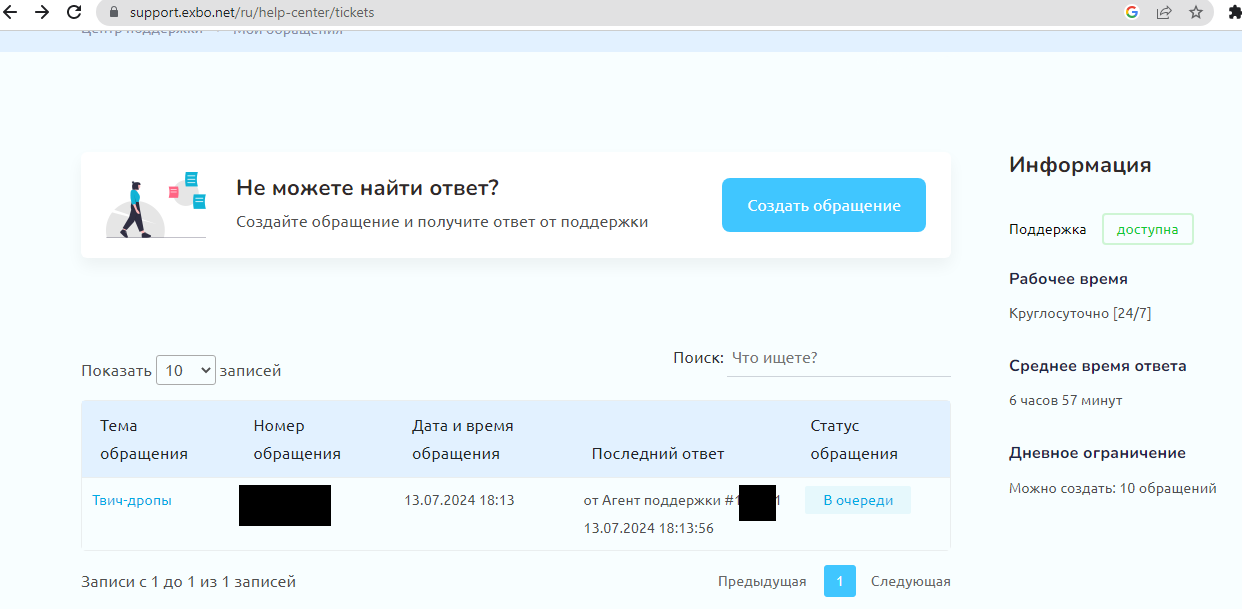
Task: Reload the support page
Action: 74,13
